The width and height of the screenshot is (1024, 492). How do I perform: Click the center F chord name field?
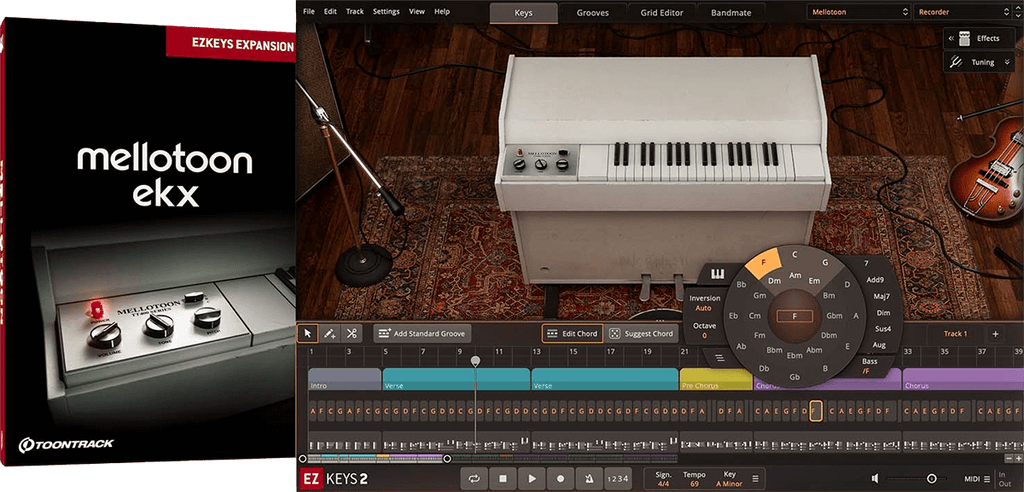[x=795, y=316]
